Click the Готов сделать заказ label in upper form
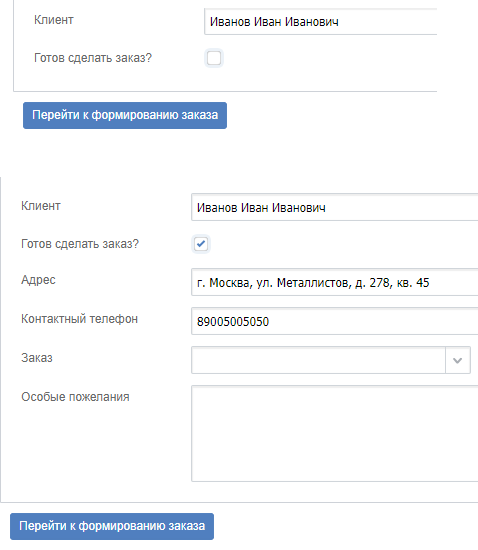Screen dimensions: 478x550 click(93, 58)
